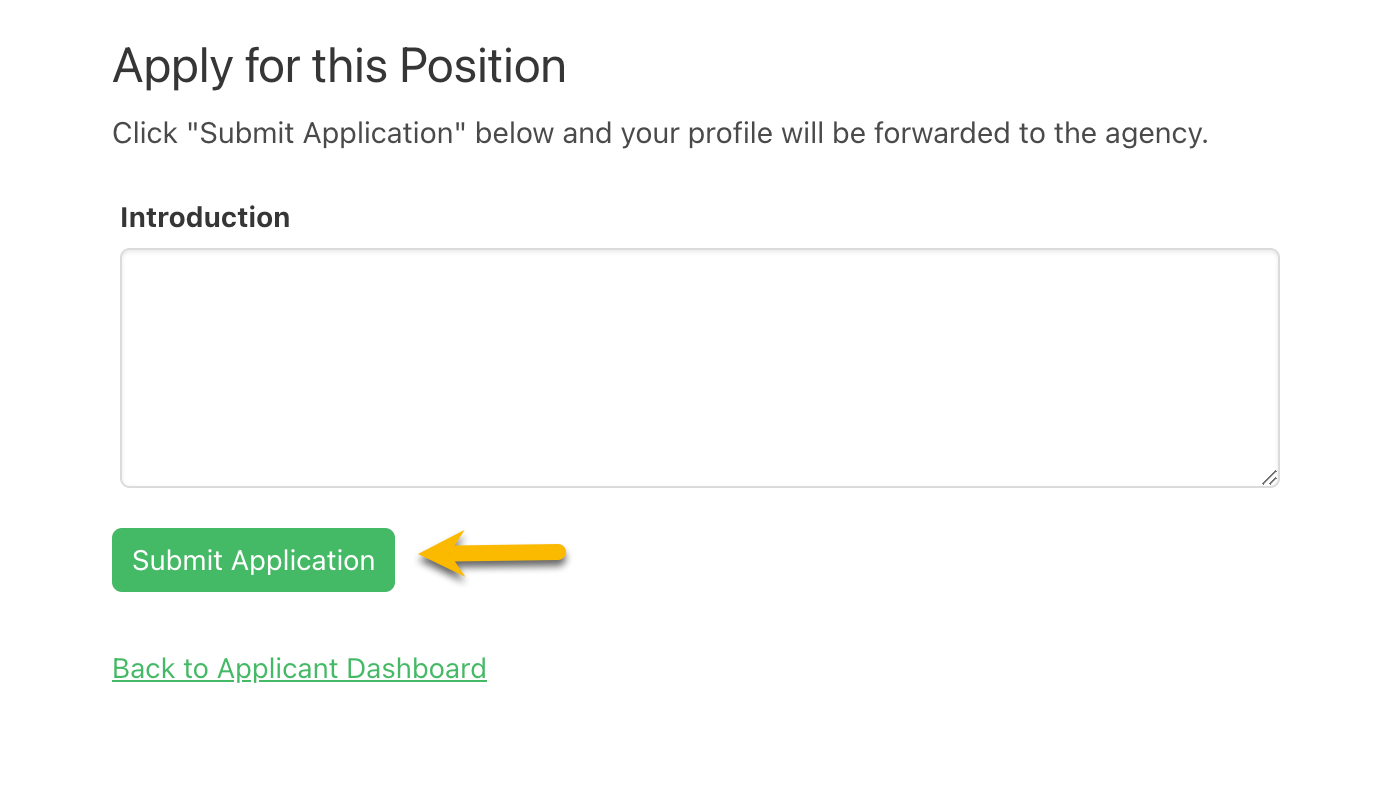1380x792 pixels.
Task: Click the instruction text about submitting
Action: click(x=660, y=132)
